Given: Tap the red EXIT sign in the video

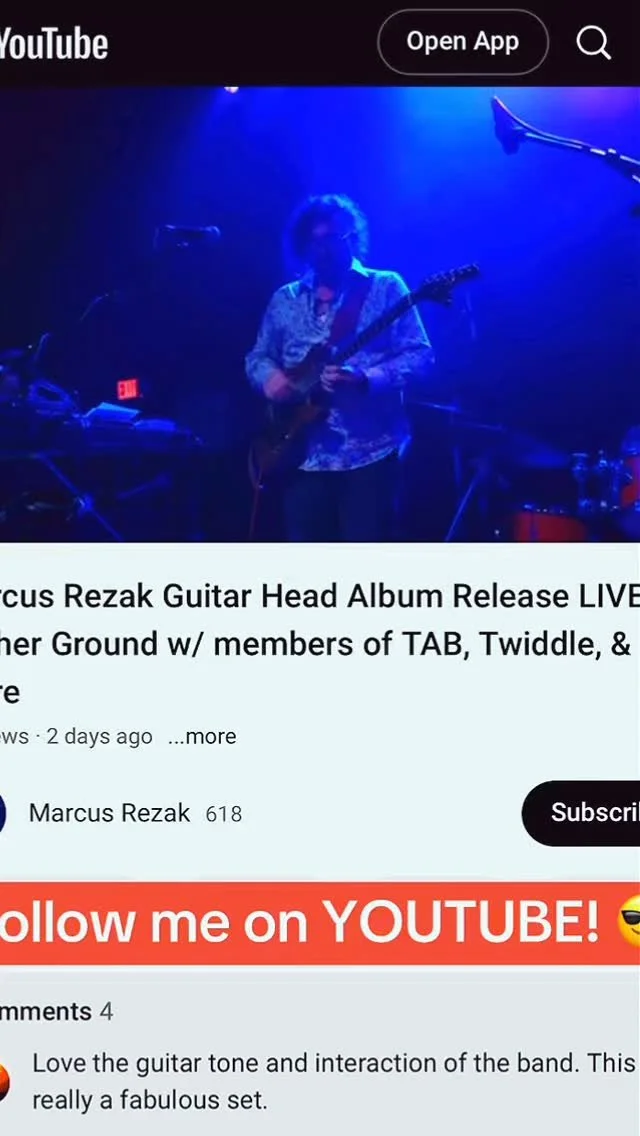Looking at the screenshot, I should (128, 390).
